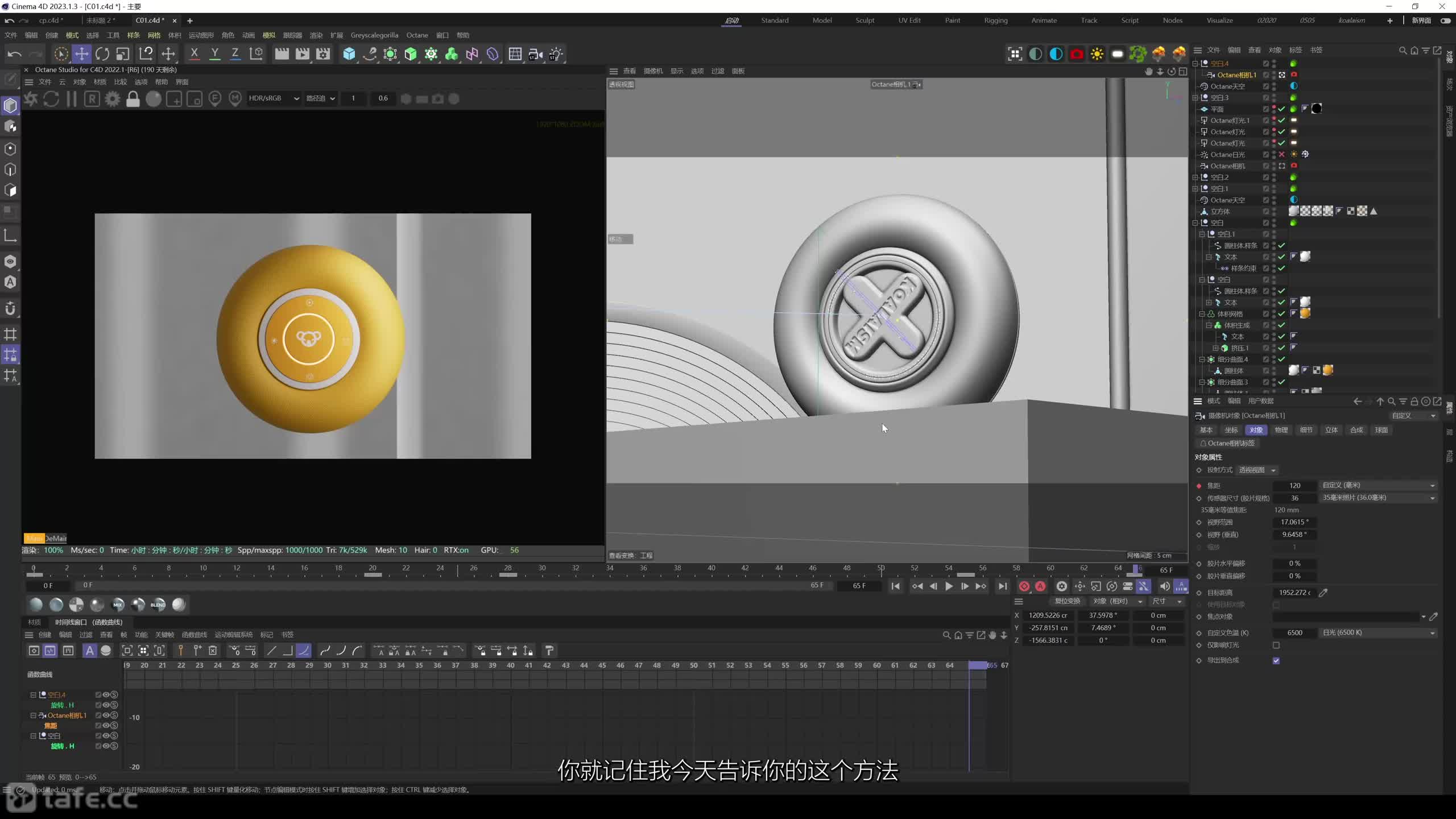Collapse the 细分曲面.4 object
1456x819 pixels.
click(x=1202, y=359)
